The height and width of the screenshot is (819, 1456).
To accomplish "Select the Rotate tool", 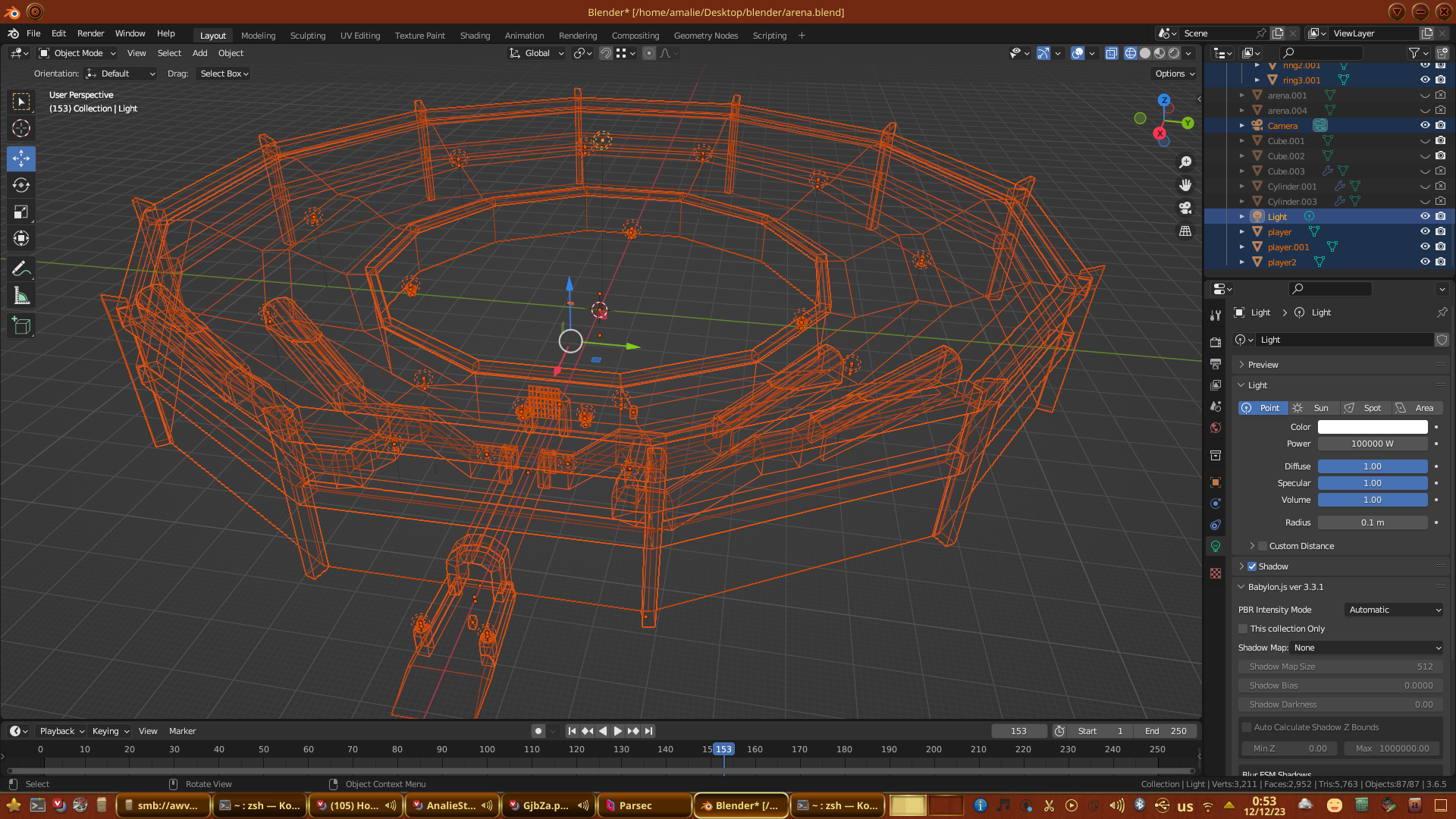I will click(21, 185).
